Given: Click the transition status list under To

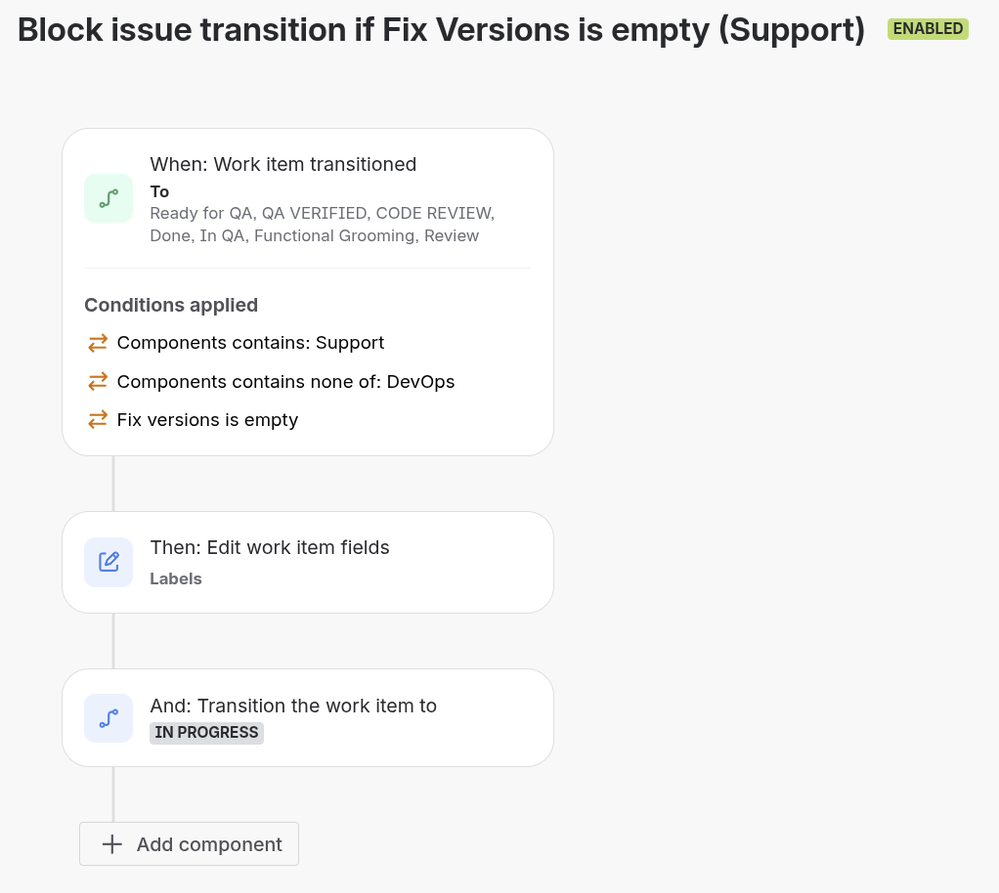Looking at the screenshot, I should coord(322,224).
